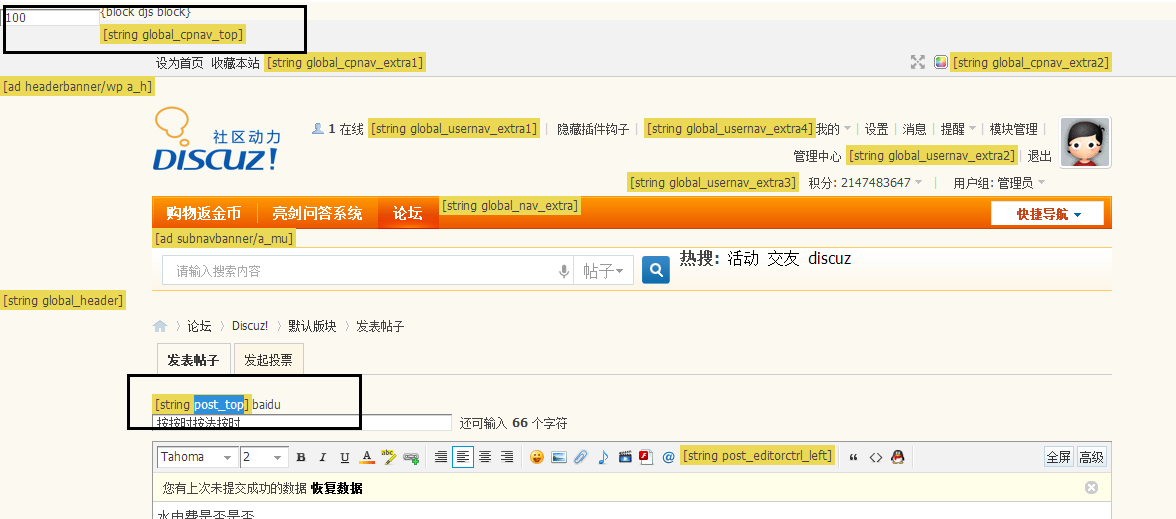
Task: Click 退出 to log out
Action: (x=1040, y=156)
